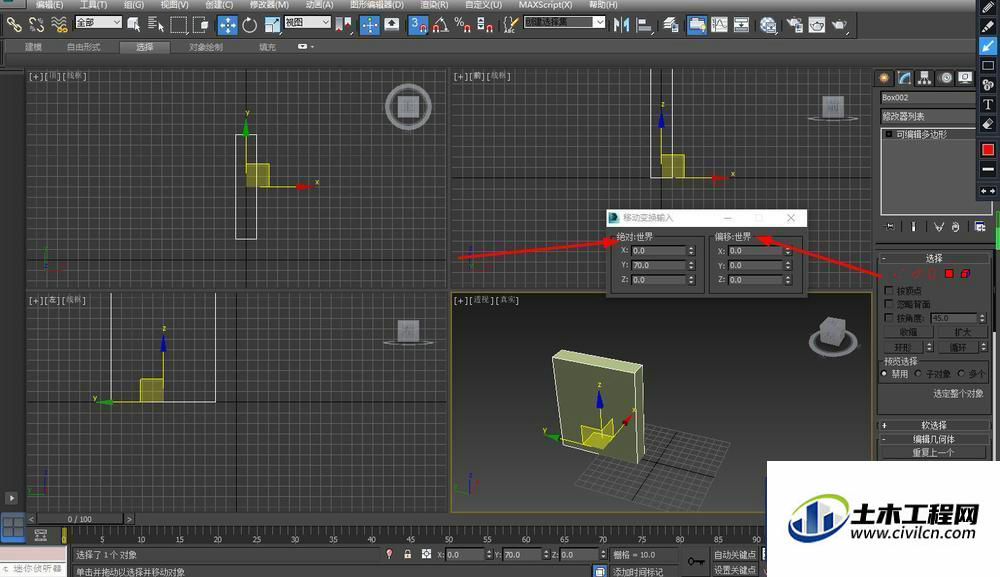
Task: Enable the 忽略背面 checkbox
Action: click(888, 303)
